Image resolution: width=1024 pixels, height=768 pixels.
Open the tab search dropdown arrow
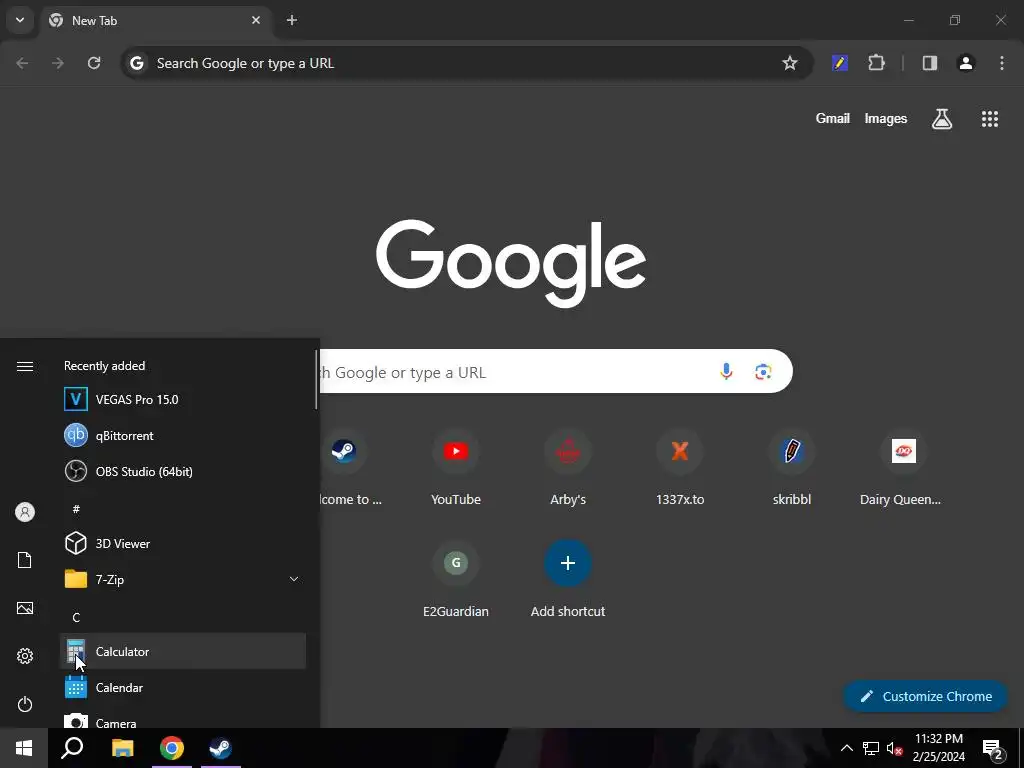click(x=20, y=20)
